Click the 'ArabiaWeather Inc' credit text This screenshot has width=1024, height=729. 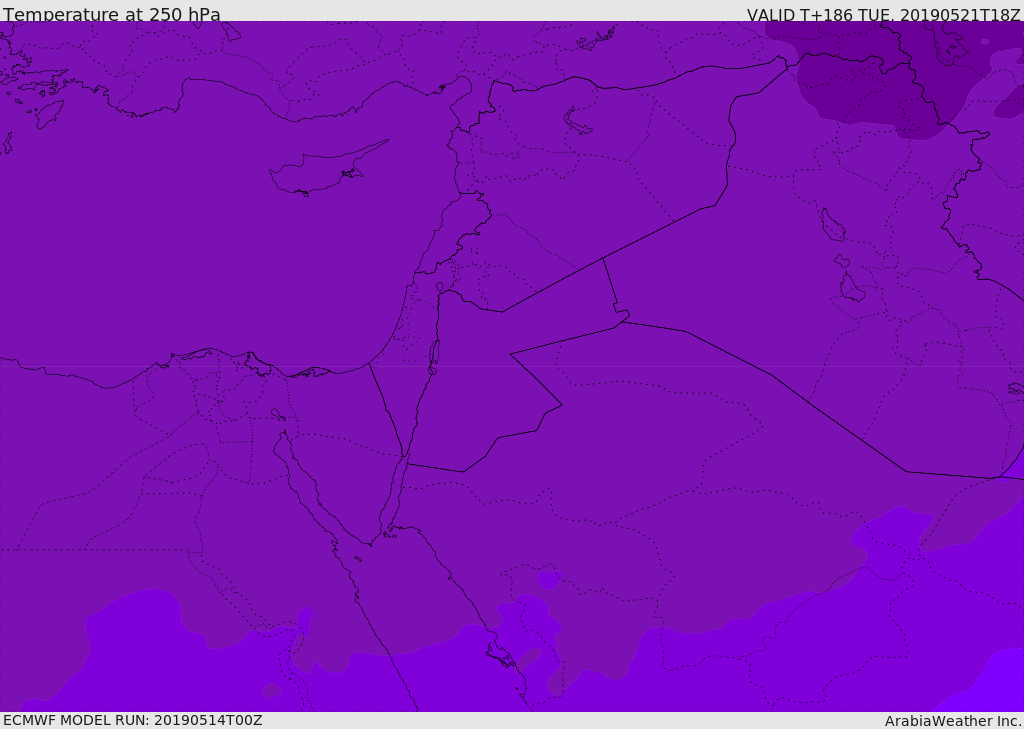click(x=952, y=721)
